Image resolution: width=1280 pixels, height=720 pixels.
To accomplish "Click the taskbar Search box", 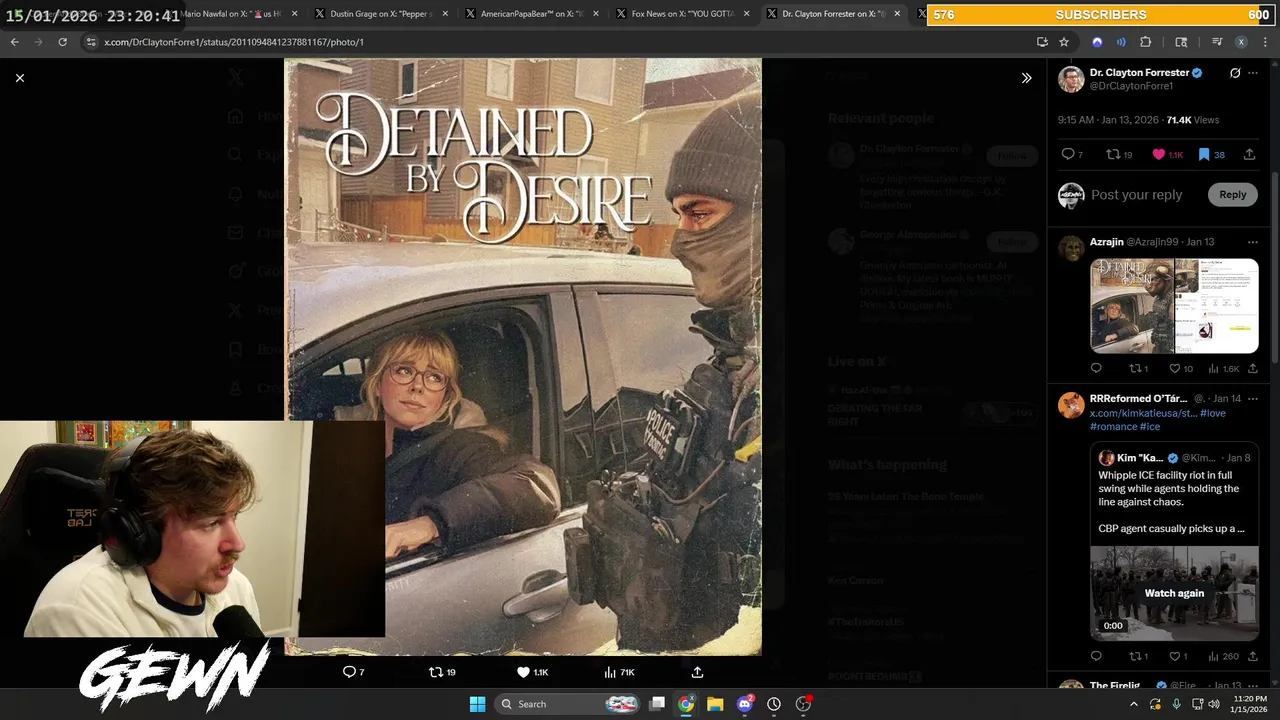I will 568,704.
